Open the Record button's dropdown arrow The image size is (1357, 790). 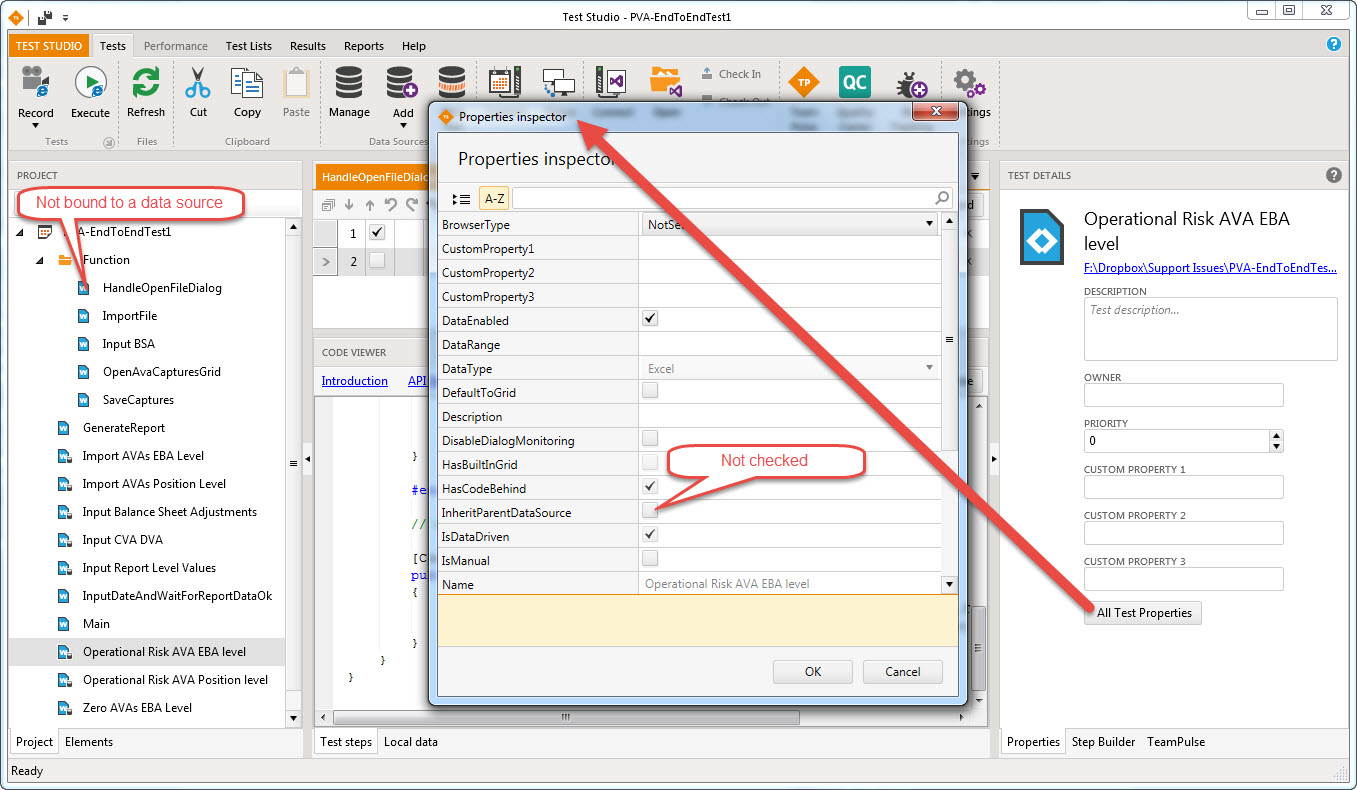[x=36, y=126]
